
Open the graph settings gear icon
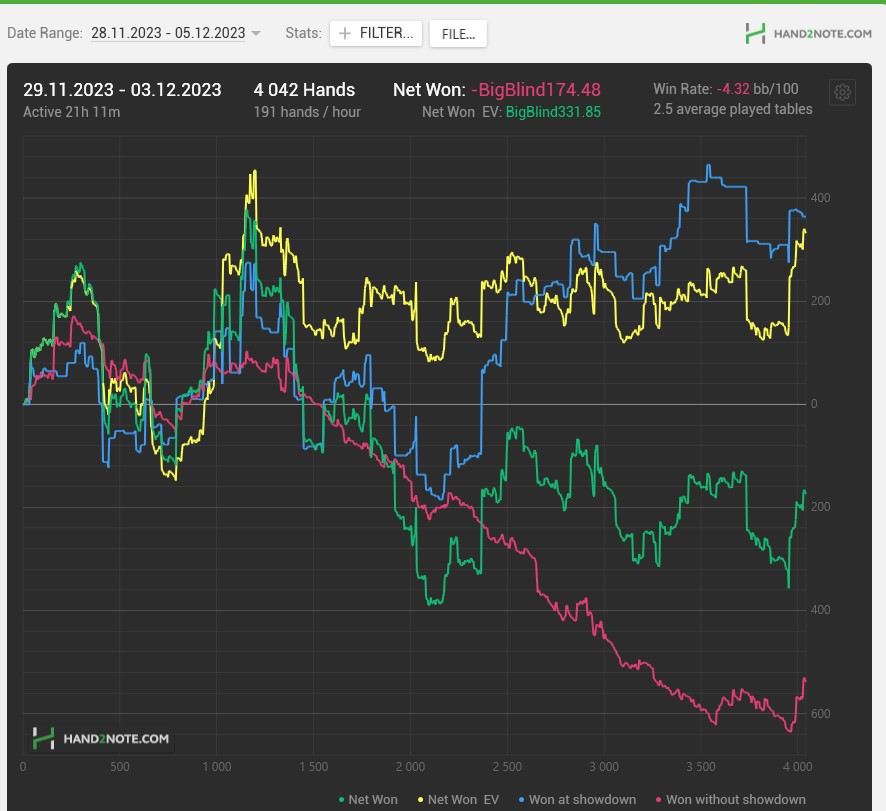[842, 92]
